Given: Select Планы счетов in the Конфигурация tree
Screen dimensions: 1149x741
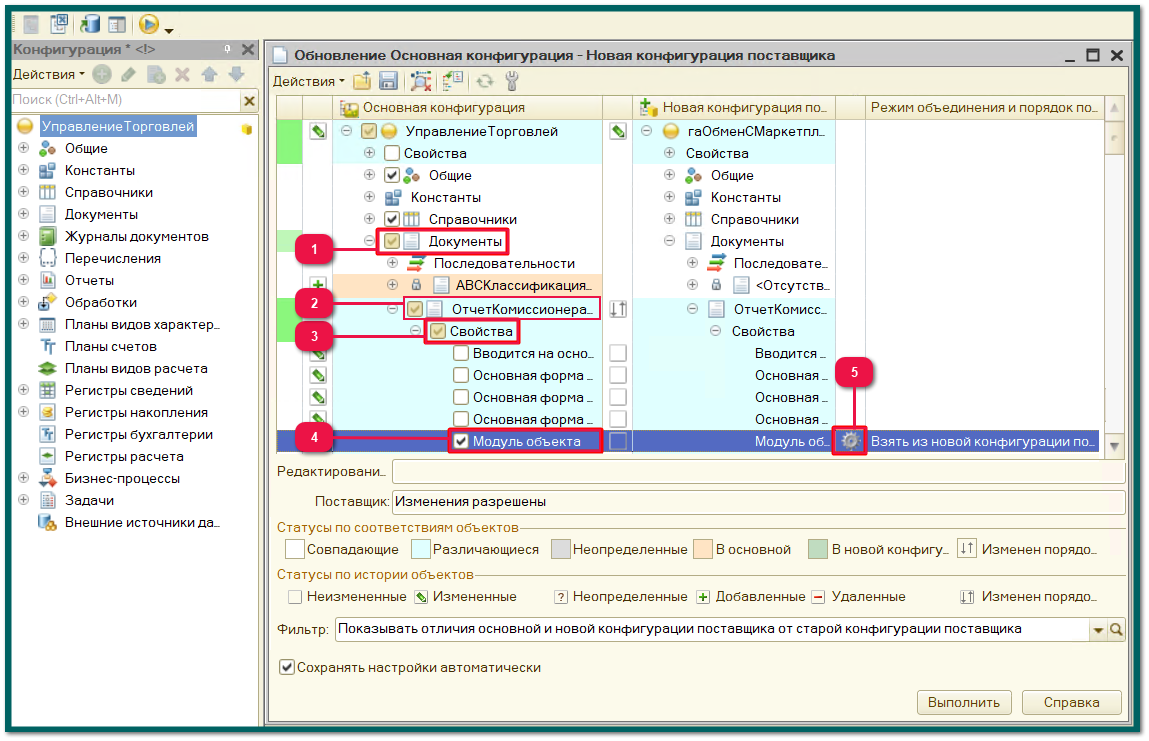Looking at the screenshot, I should 111,346.
